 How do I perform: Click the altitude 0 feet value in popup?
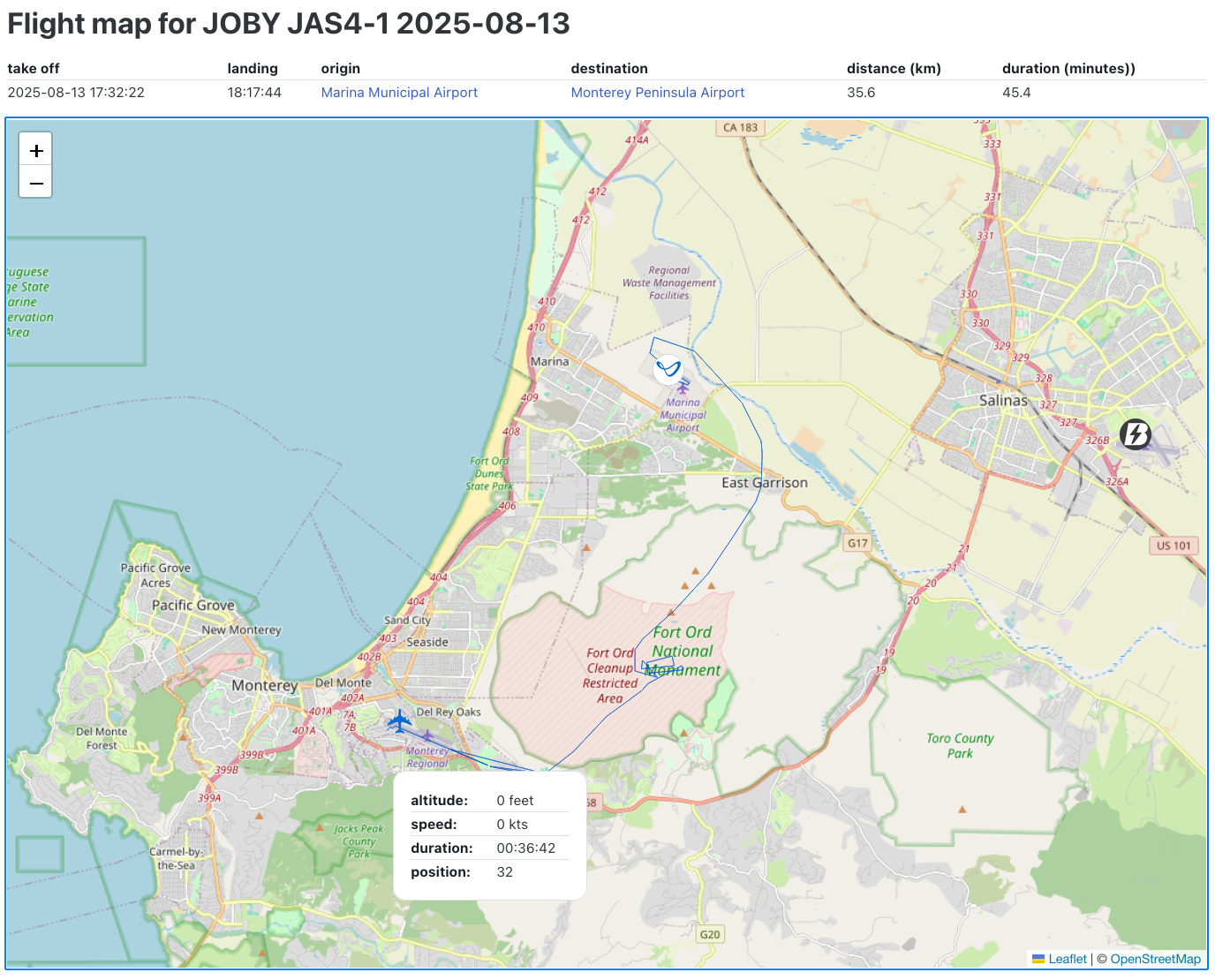515,801
